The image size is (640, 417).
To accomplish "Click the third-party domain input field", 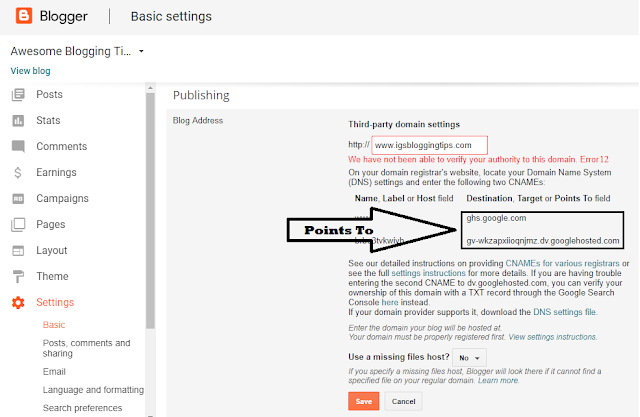I will (429, 145).
